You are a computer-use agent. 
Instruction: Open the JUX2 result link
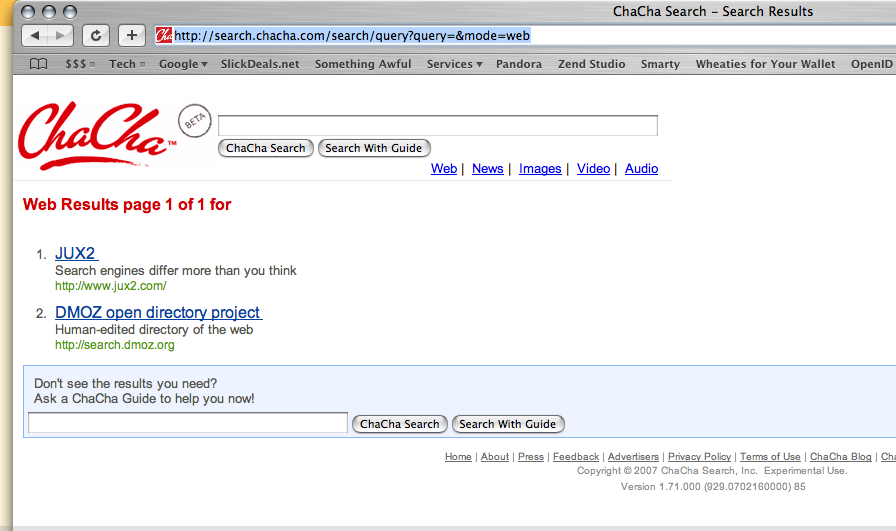tap(75, 253)
